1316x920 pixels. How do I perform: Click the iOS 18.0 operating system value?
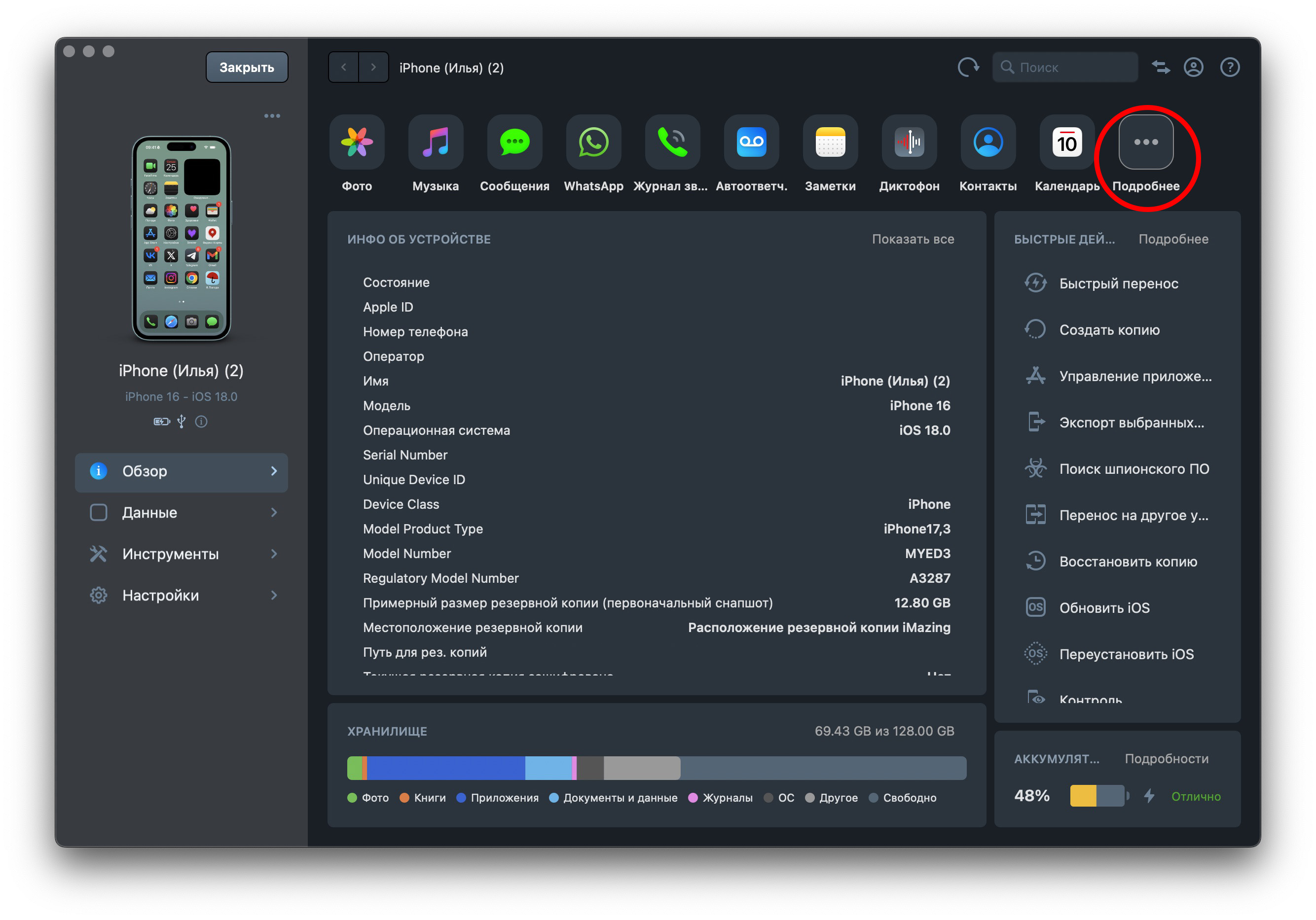point(924,430)
